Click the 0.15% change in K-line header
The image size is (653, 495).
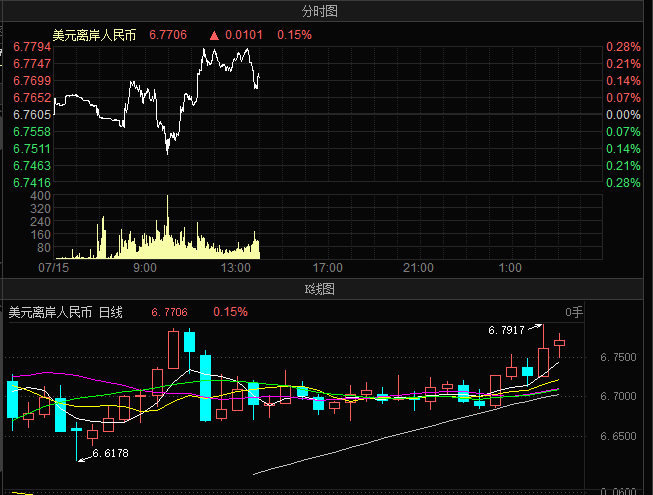[230, 312]
